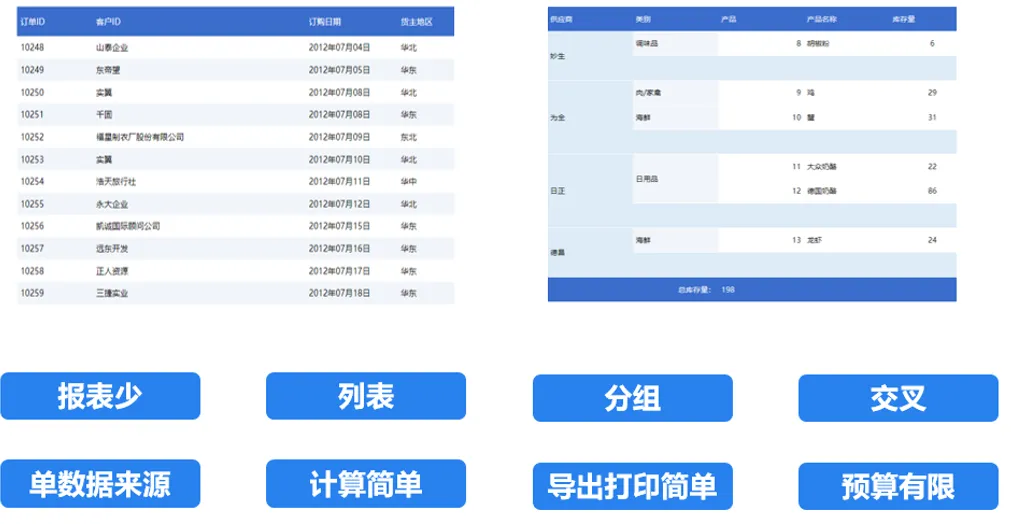This screenshot has height=524, width=1011.
Task: Select the 预算有限 button
Action: 898,487
